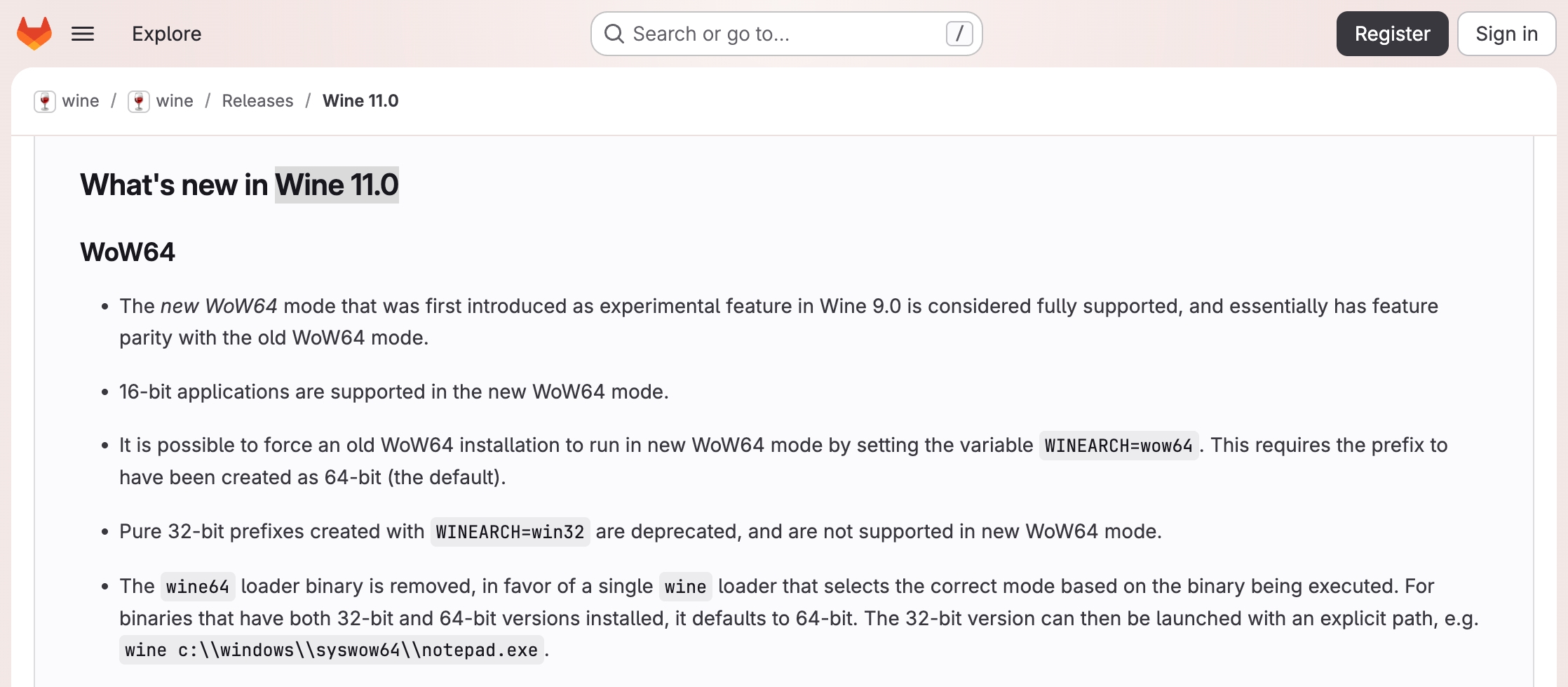The height and width of the screenshot is (687, 1568).
Task: Click the notepad.exe path code snippet
Action: pos(331,651)
